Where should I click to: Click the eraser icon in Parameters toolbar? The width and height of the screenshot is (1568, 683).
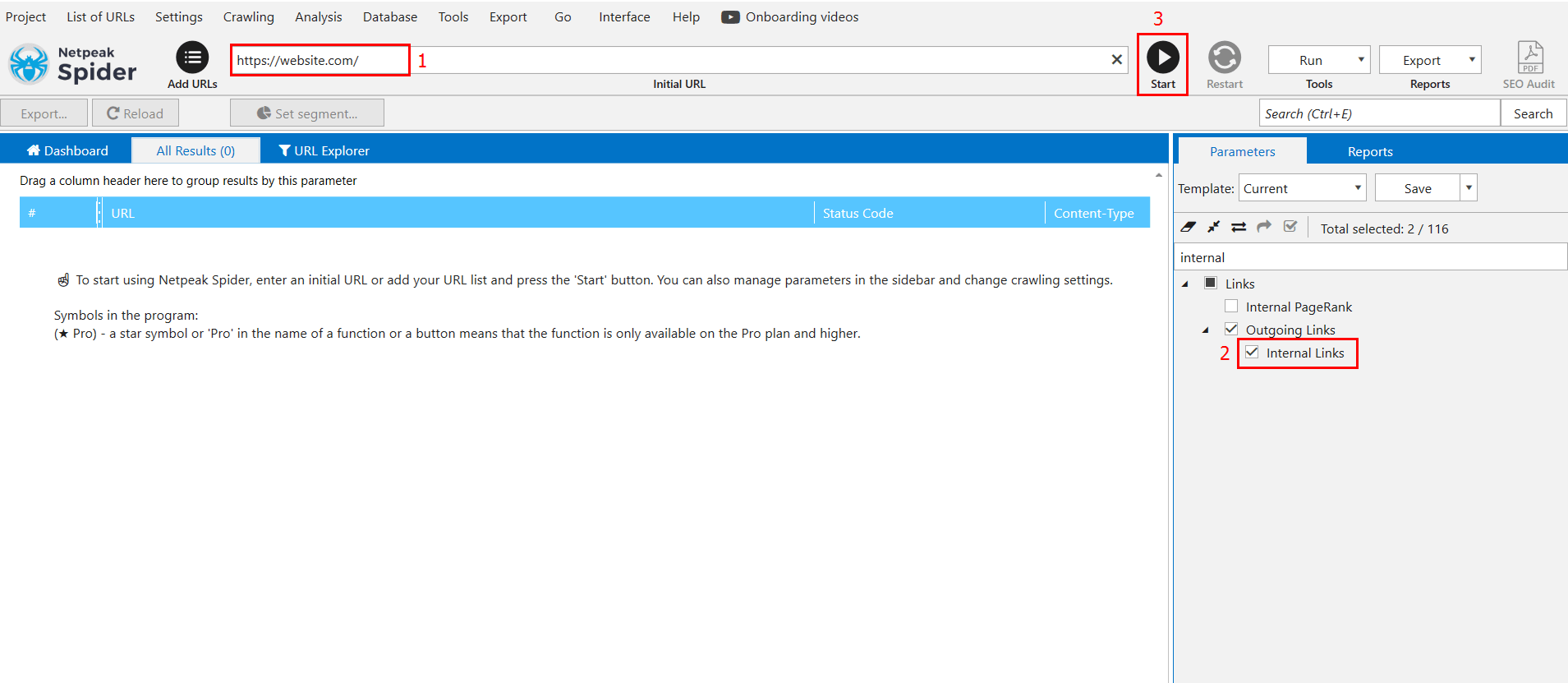point(1188,227)
